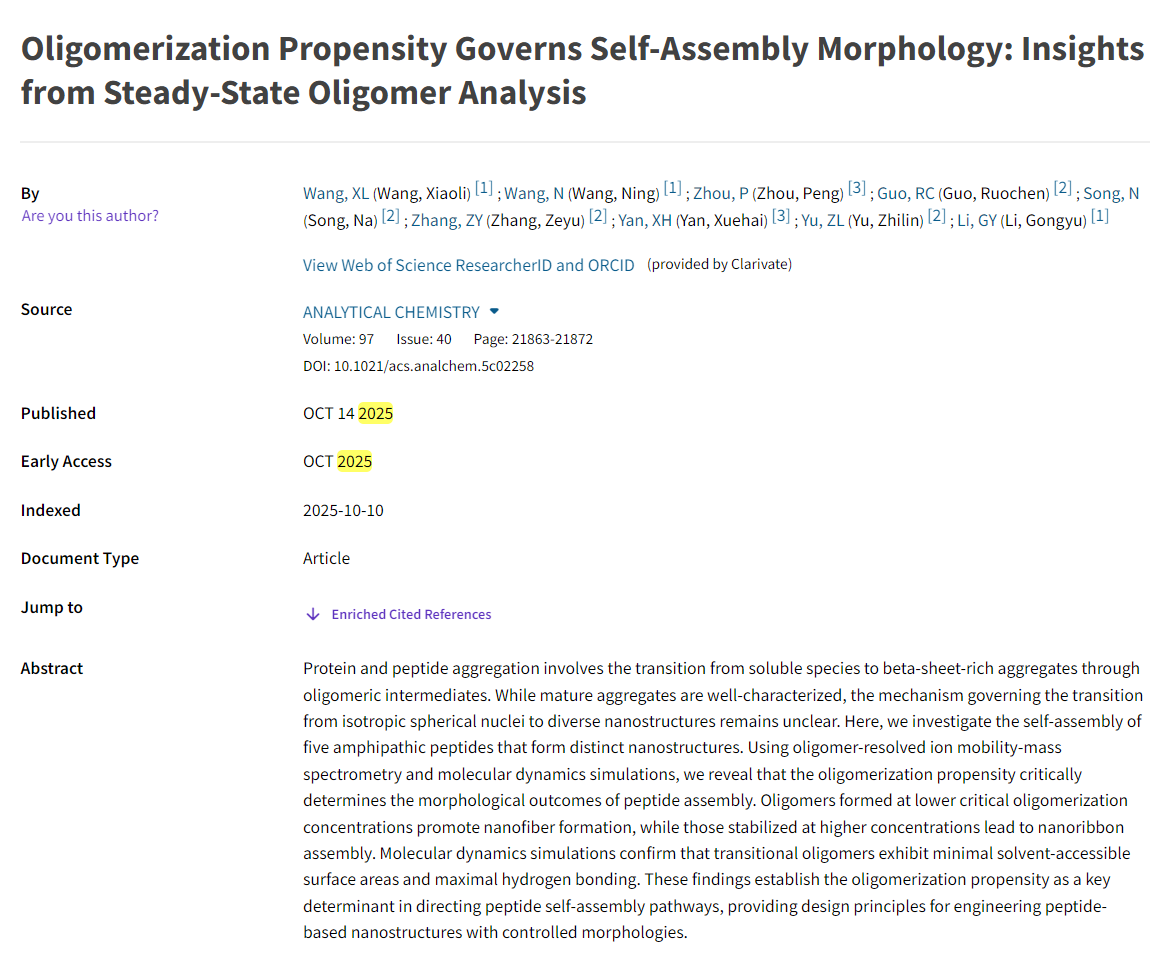
Task: Open author link Wang, XL
Action: tap(336, 194)
